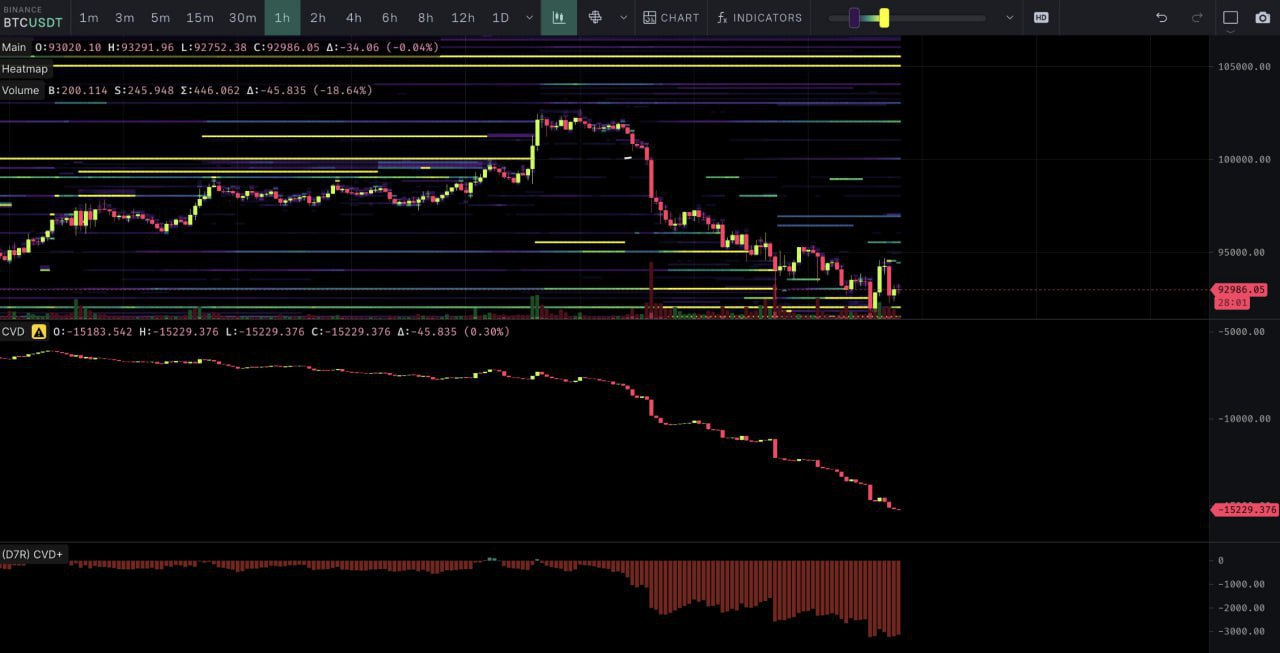1280x653 pixels.
Task: Switch to the 1D timeframe
Action: click(501, 17)
